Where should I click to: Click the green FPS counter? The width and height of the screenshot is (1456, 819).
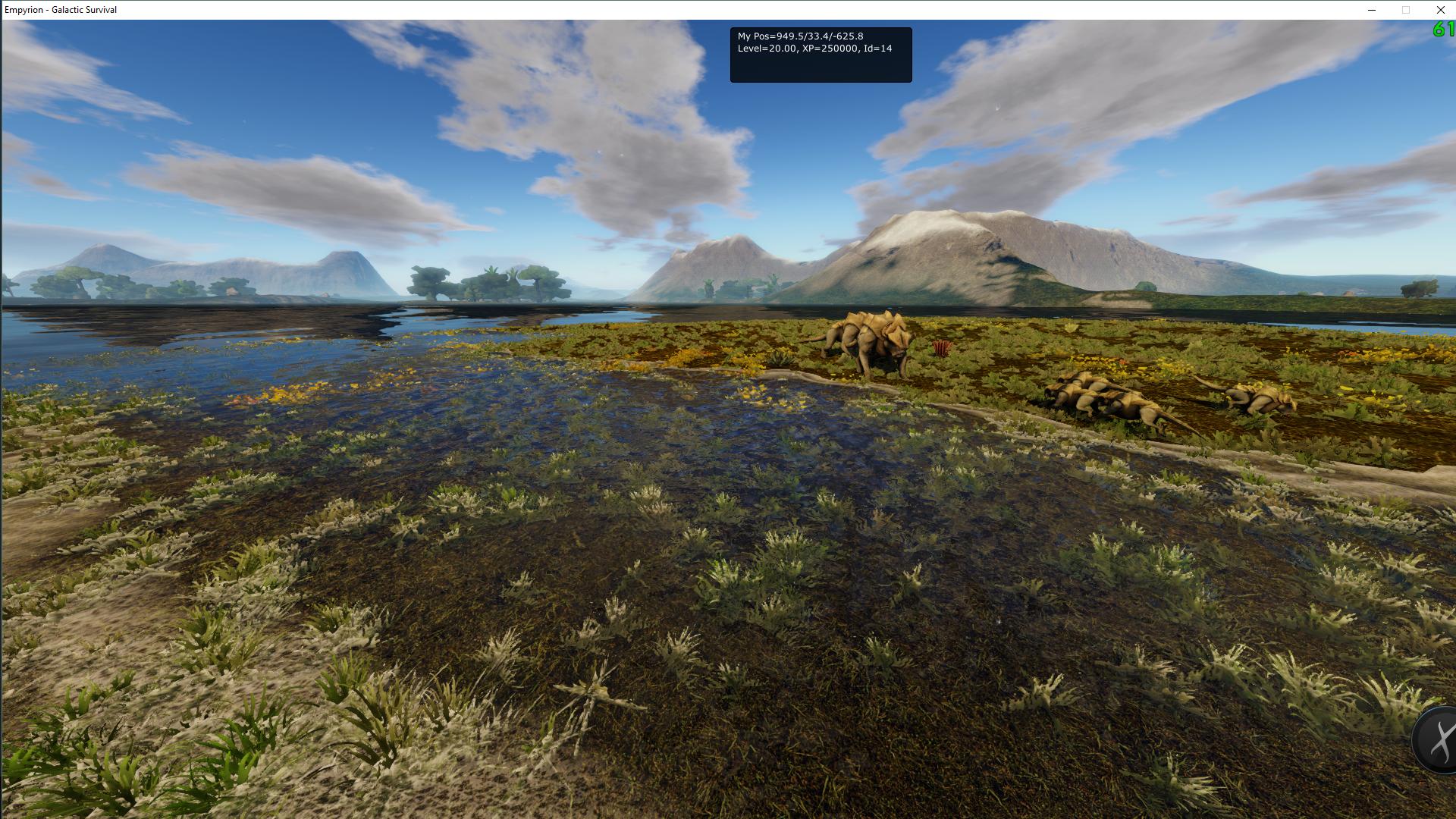(x=1444, y=29)
